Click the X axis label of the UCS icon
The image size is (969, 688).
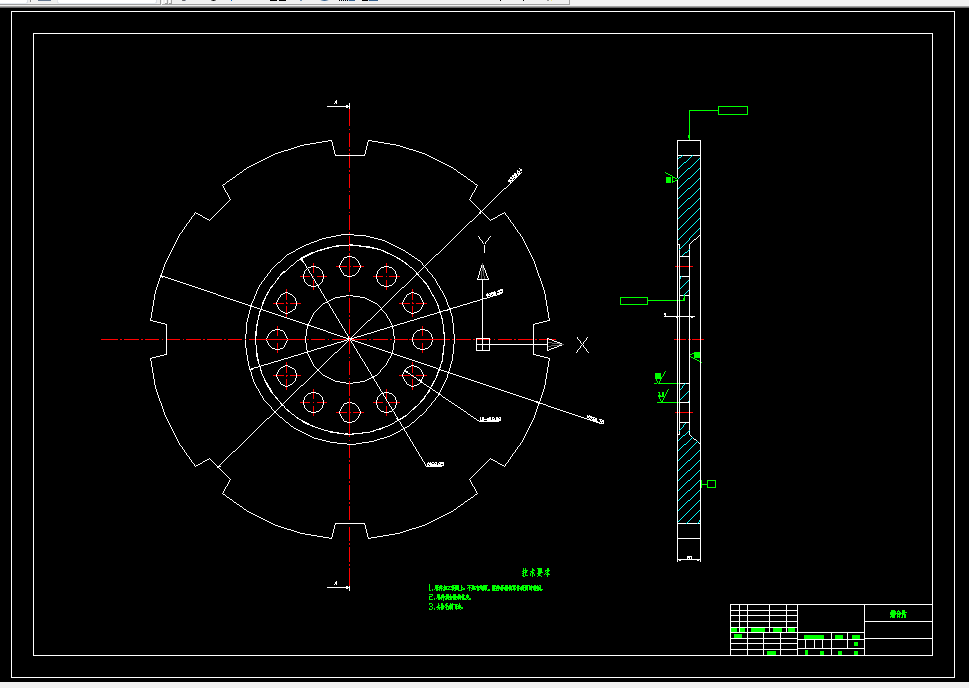click(582, 345)
